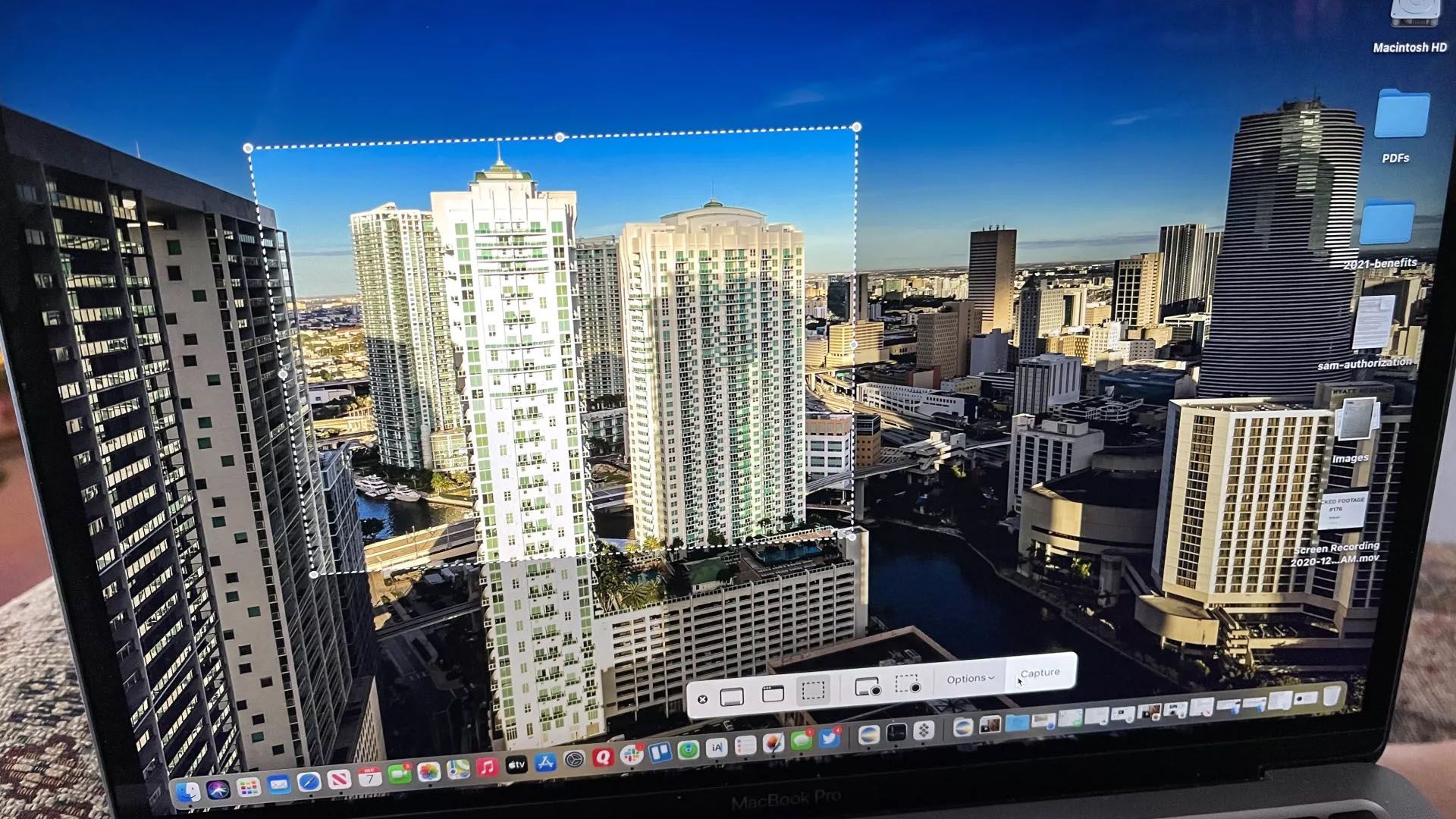The image size is (1456, 819).
Task: Dismiss the screenshot toolbar with the X button
Action: [702, 698]
